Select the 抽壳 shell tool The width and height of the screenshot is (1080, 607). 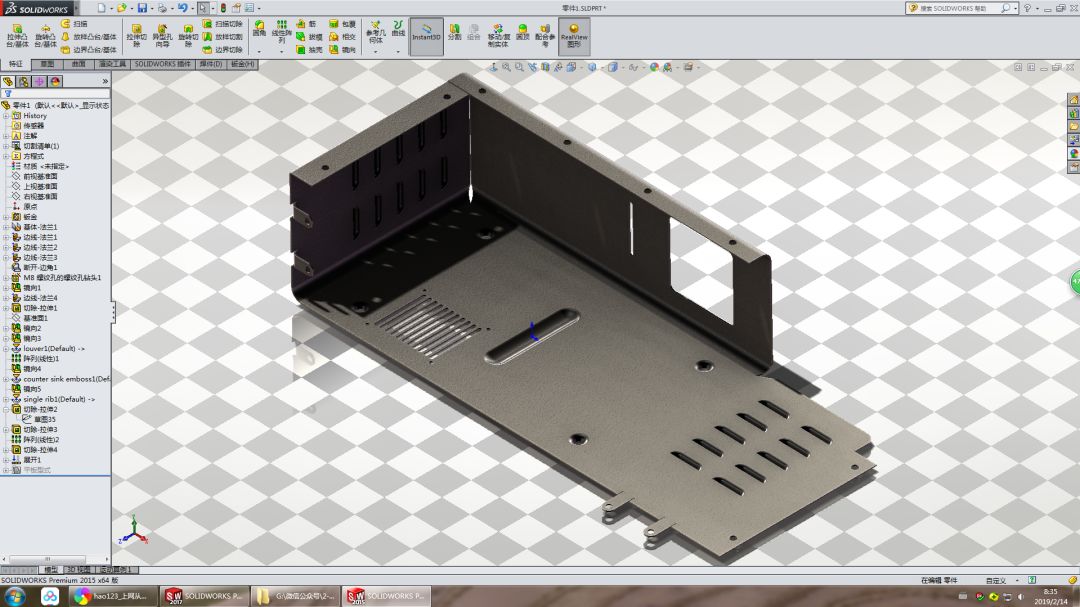point(301,49)
